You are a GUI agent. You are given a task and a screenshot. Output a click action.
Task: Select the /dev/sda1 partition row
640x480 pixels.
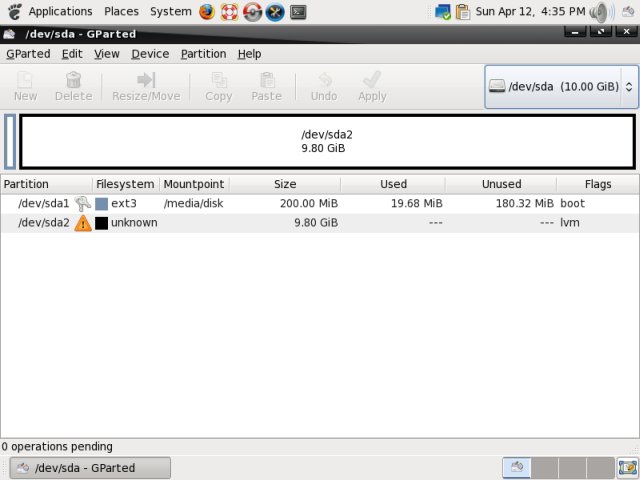[320, 203]
